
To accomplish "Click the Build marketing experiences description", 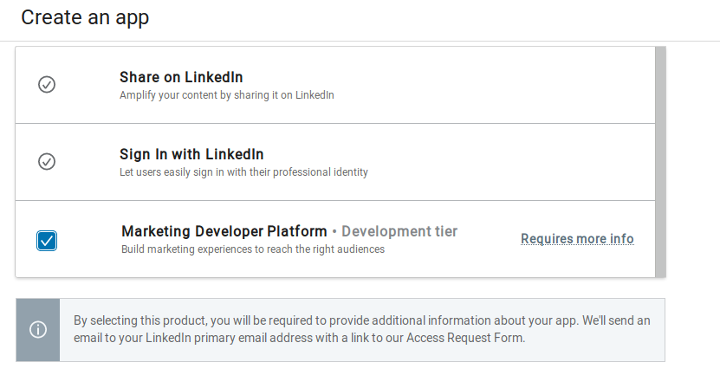I will pos(253,249).
